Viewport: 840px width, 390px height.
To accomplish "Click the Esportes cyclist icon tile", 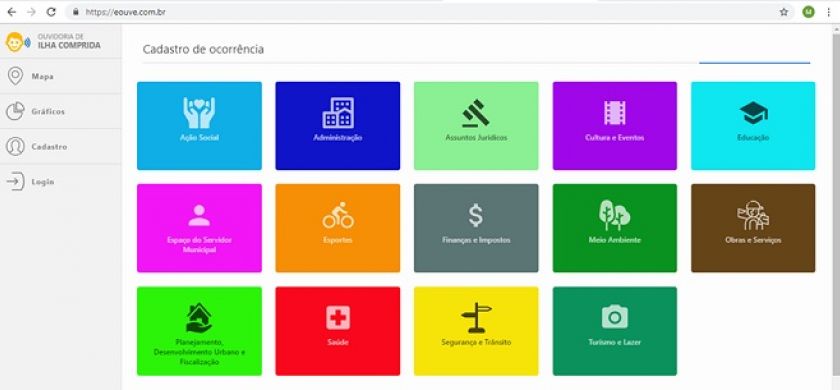I will pyautogui.click(x=338, y=228).
